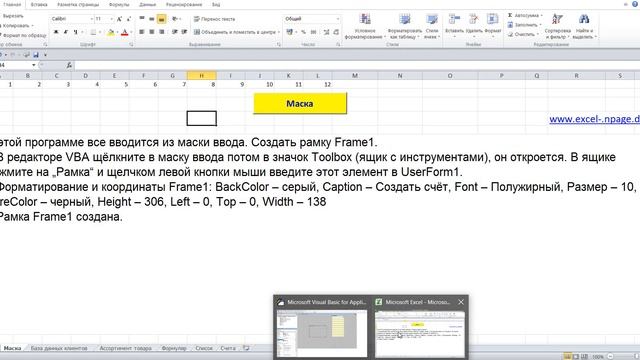Align cell content to top
Image resolution: width=640 pixels, height=360 pixels.
[x=142, y=19]
